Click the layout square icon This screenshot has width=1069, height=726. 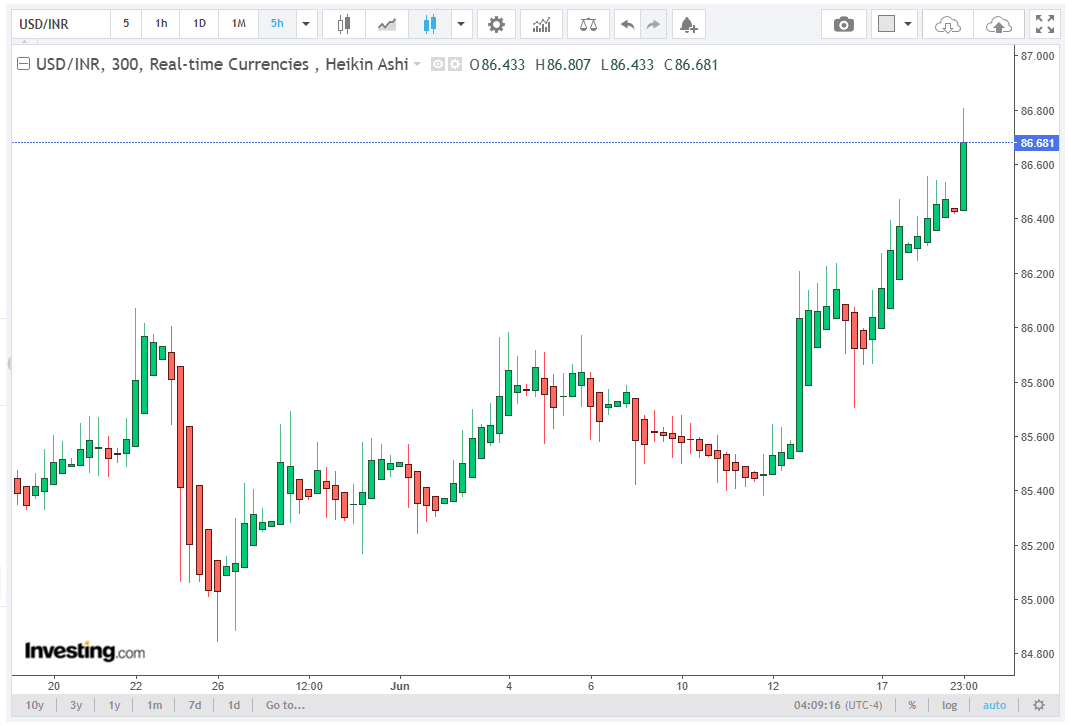tap(886, 25)
